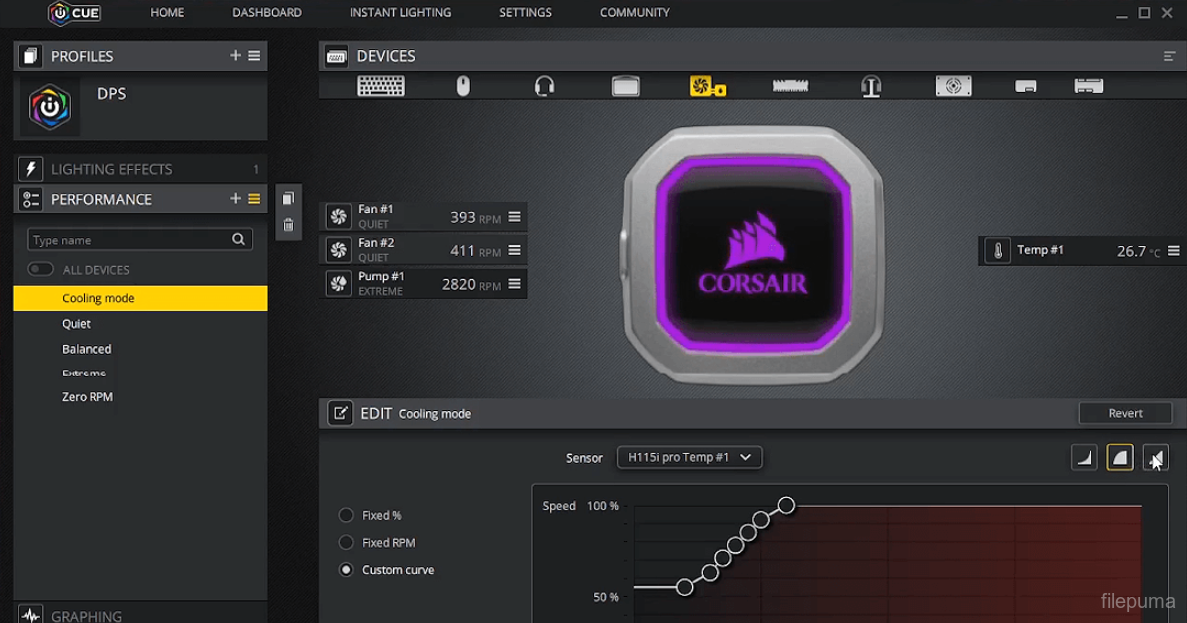The height and width of the screenshot is (623, 1187).
Task: Open the Fan #1 options menu
Action: click(x=514, y=217)
